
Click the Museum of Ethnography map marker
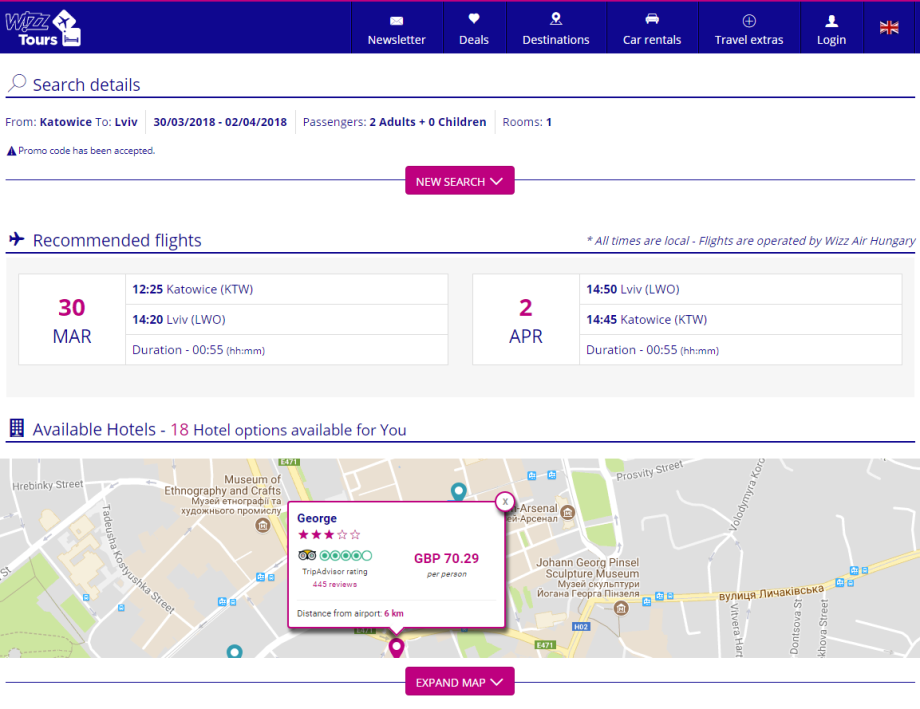(262, 524)
